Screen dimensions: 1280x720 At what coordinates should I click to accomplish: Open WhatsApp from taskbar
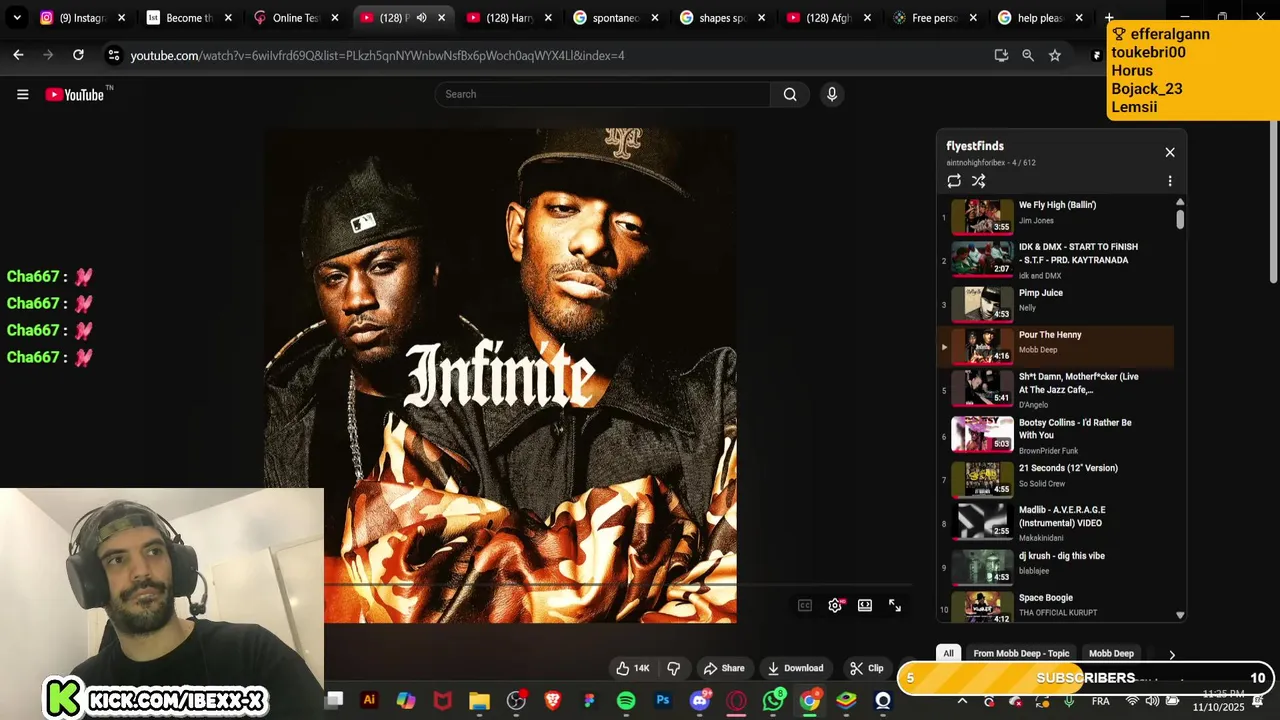tap(773, 701)
